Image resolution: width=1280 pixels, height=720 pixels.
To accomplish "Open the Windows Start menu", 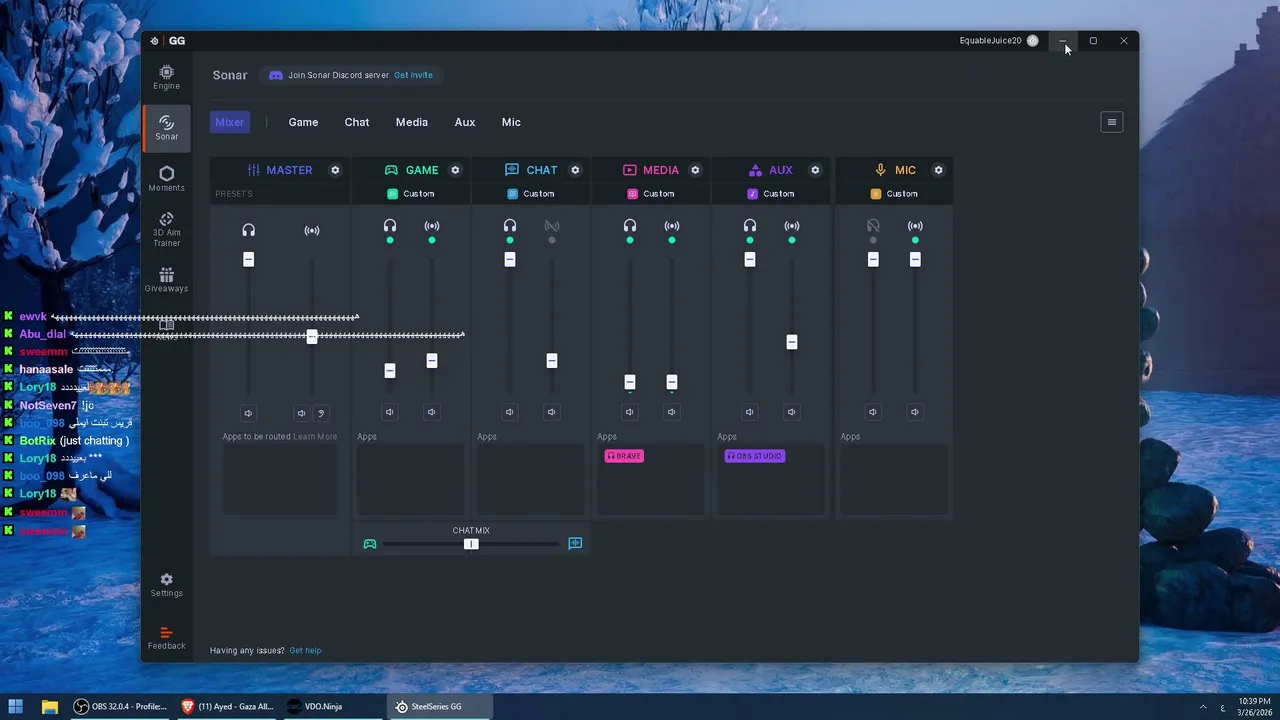I will (16, 706).
